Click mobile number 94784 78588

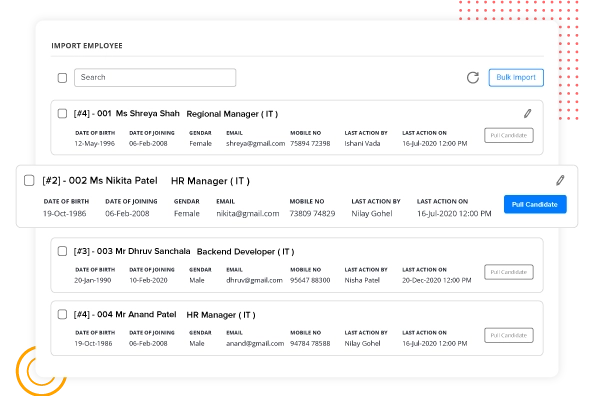click(310, 344)
